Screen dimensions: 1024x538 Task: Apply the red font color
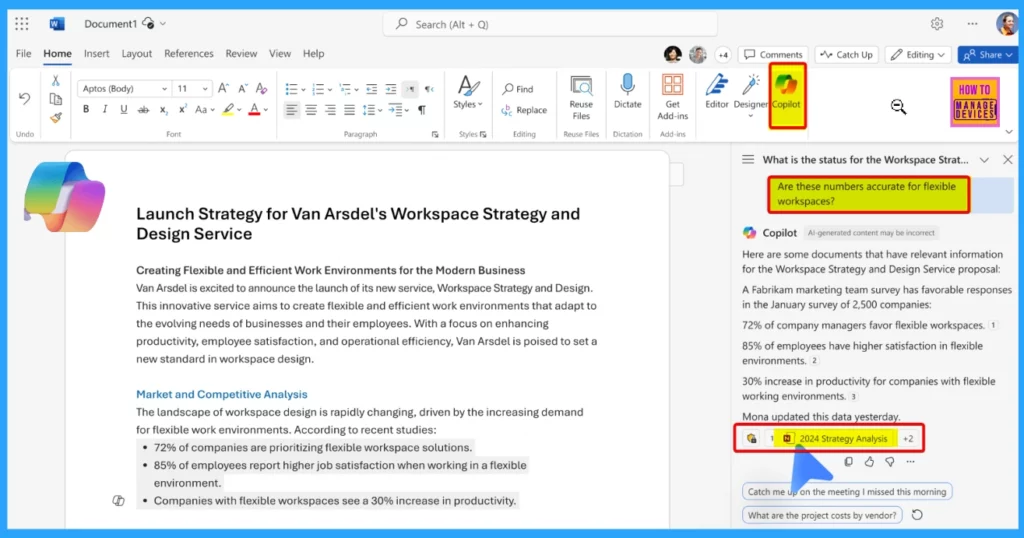(x=254, y=110)
